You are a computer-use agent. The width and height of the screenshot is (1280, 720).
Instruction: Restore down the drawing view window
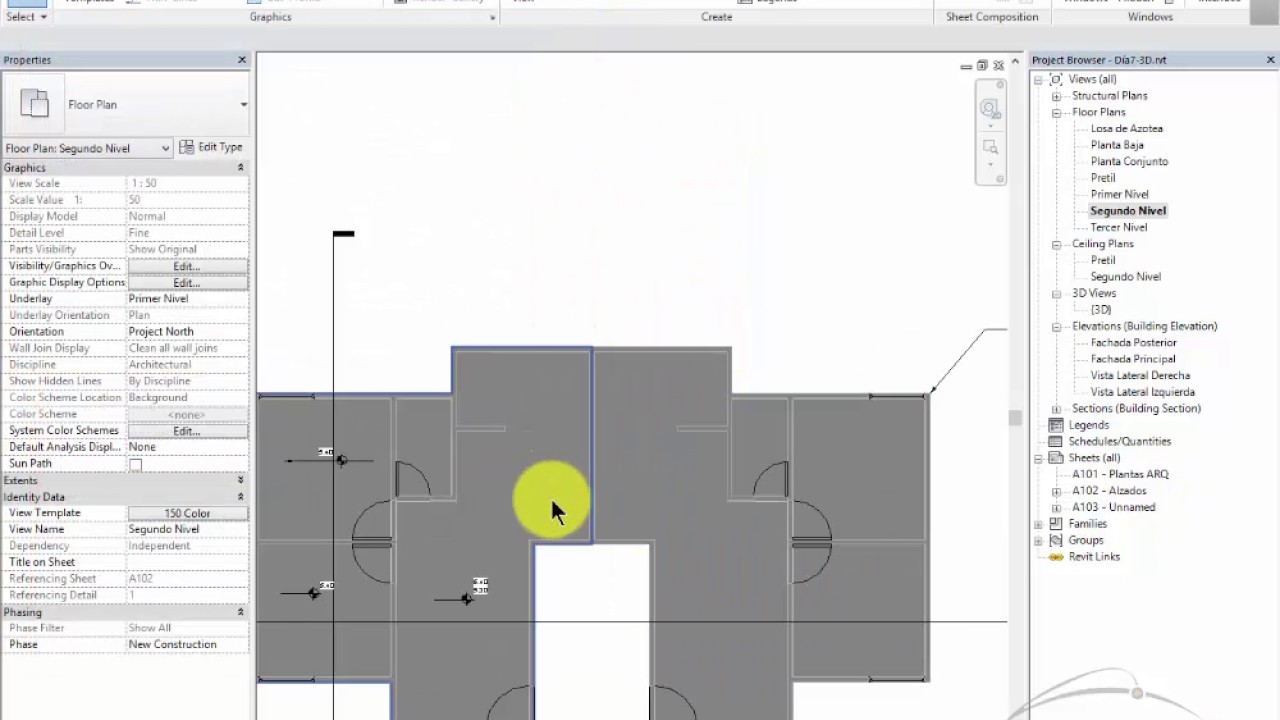point(982,66)
